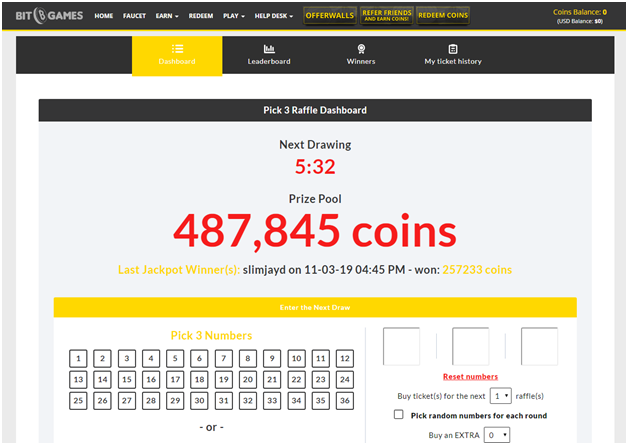Pick number 16
This screenshot has height=445, width=628.
pos(151,379)
